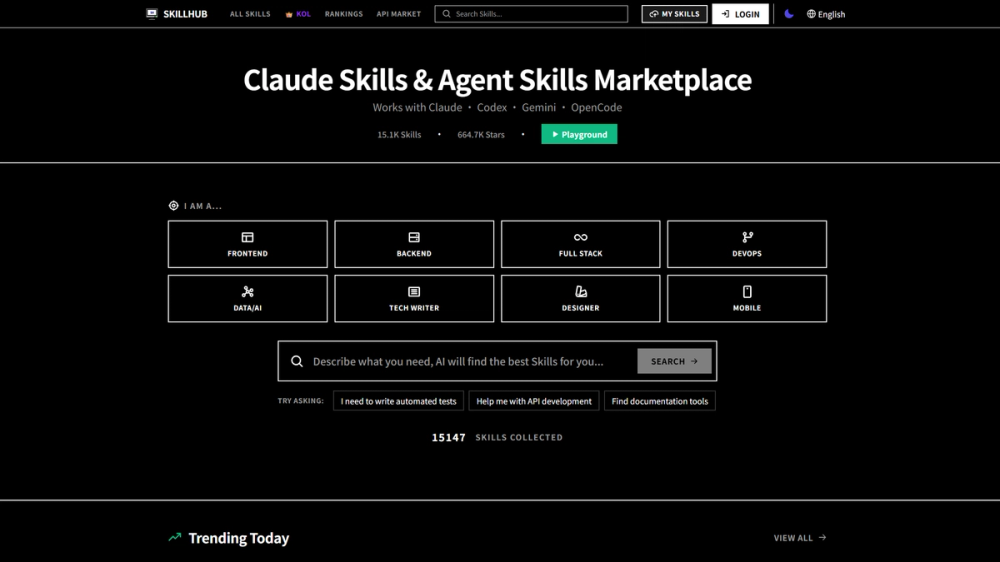Select the MOBILE role card

click(x=747, y=299)
